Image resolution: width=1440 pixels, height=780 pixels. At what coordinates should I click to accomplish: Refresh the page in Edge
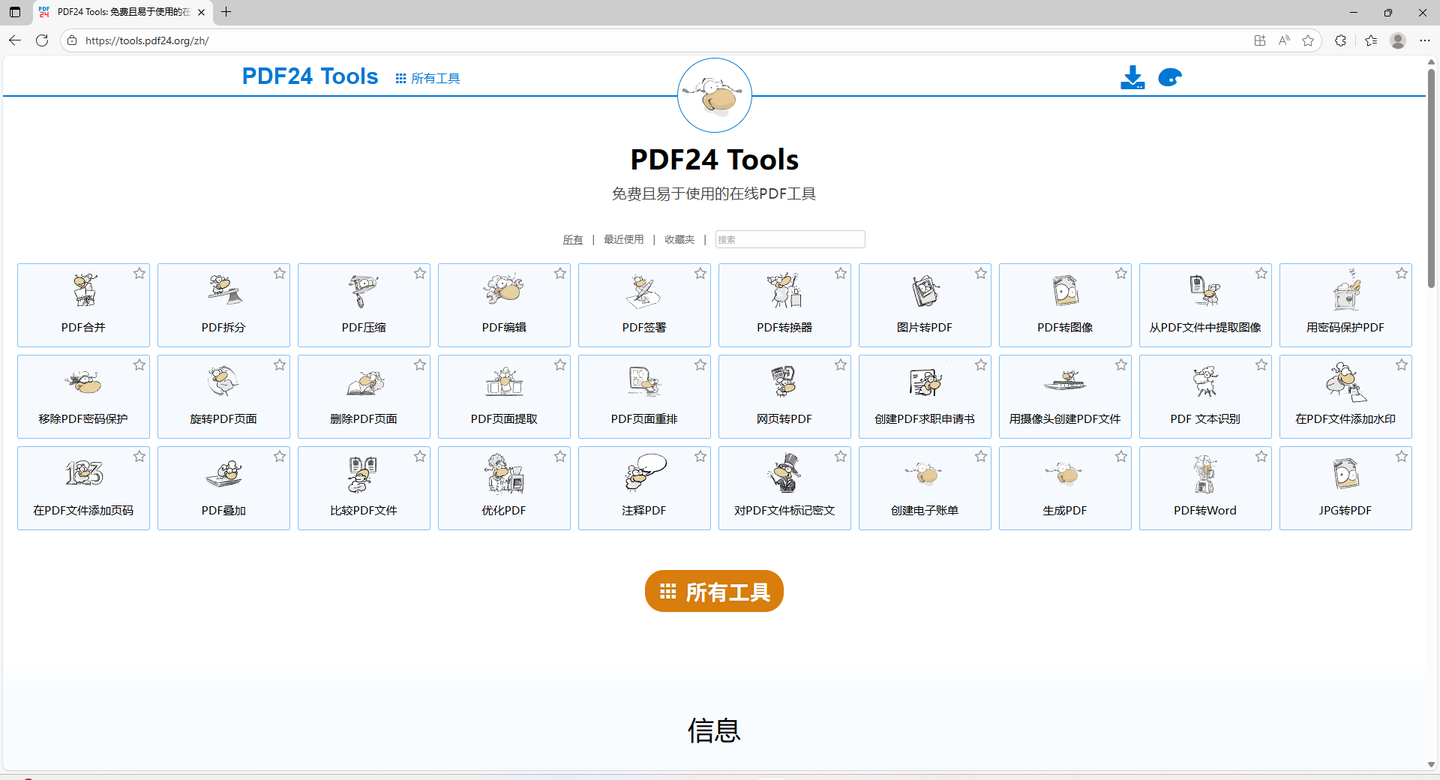[x=42, y=41]
